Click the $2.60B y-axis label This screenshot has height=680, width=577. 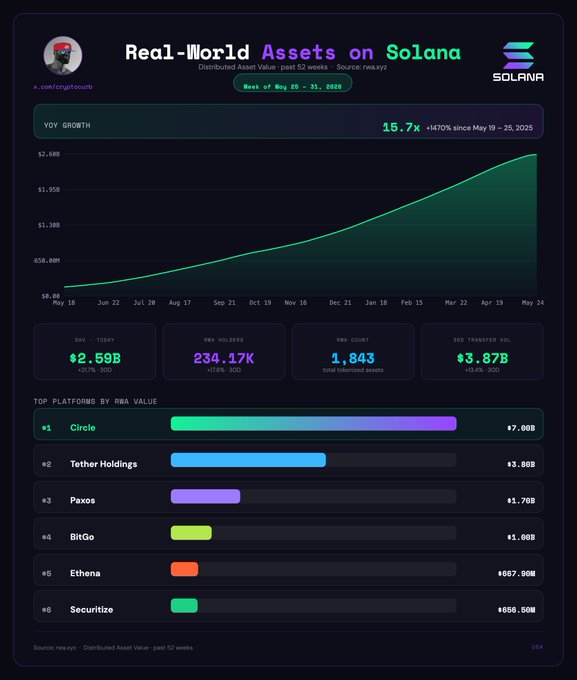click(x=49, y=154)
